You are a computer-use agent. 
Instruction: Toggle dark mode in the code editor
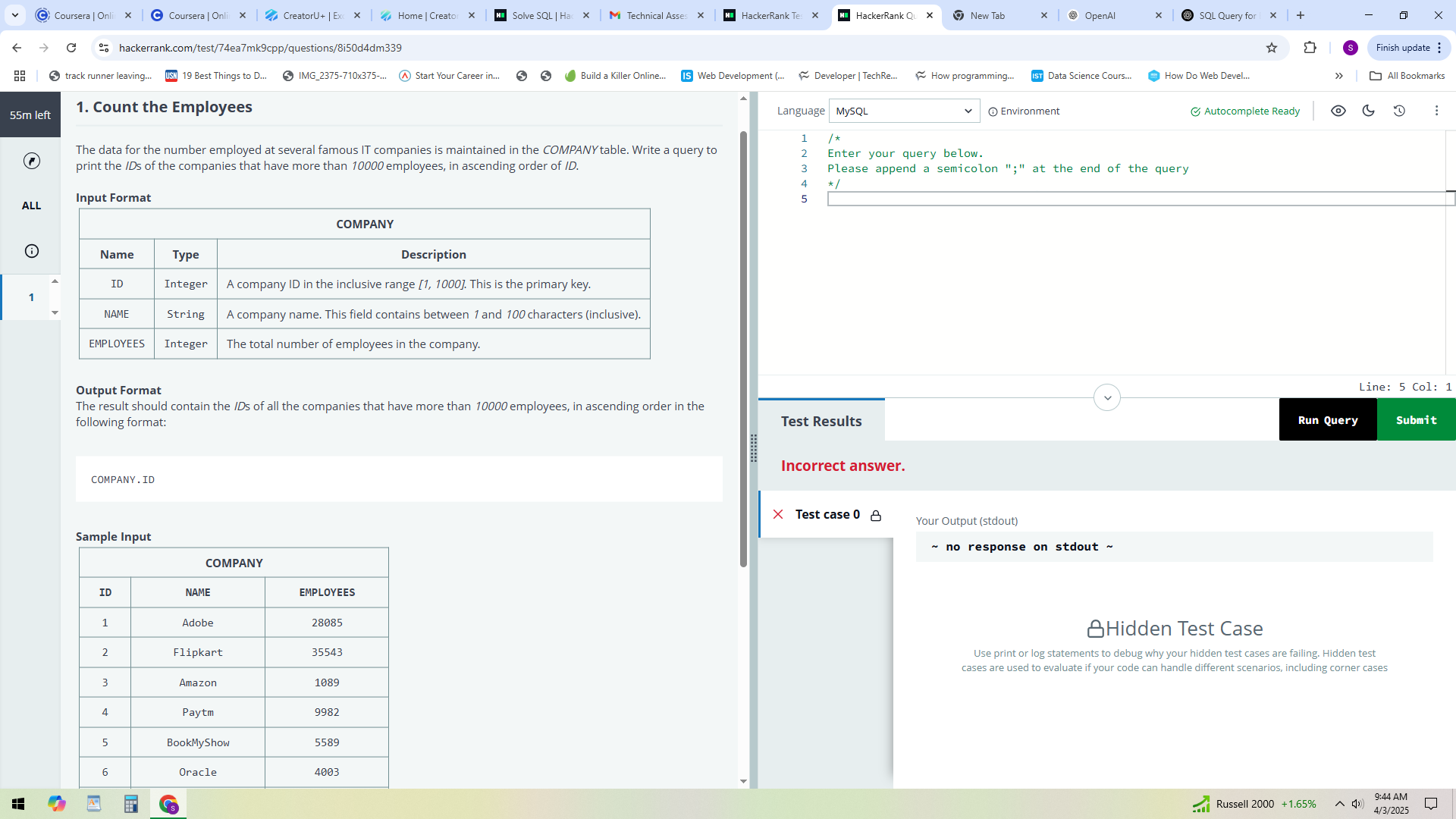pyautogui.click(x=1369, y=111)
